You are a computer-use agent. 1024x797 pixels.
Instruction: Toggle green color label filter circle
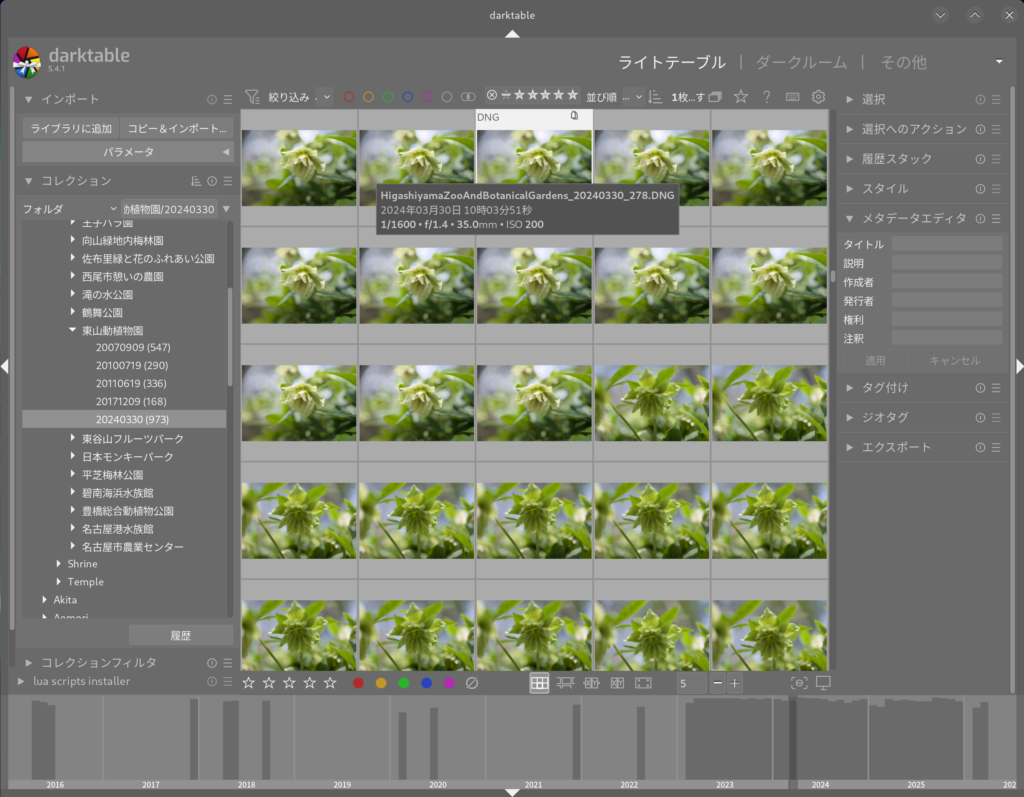pos(388,97)
